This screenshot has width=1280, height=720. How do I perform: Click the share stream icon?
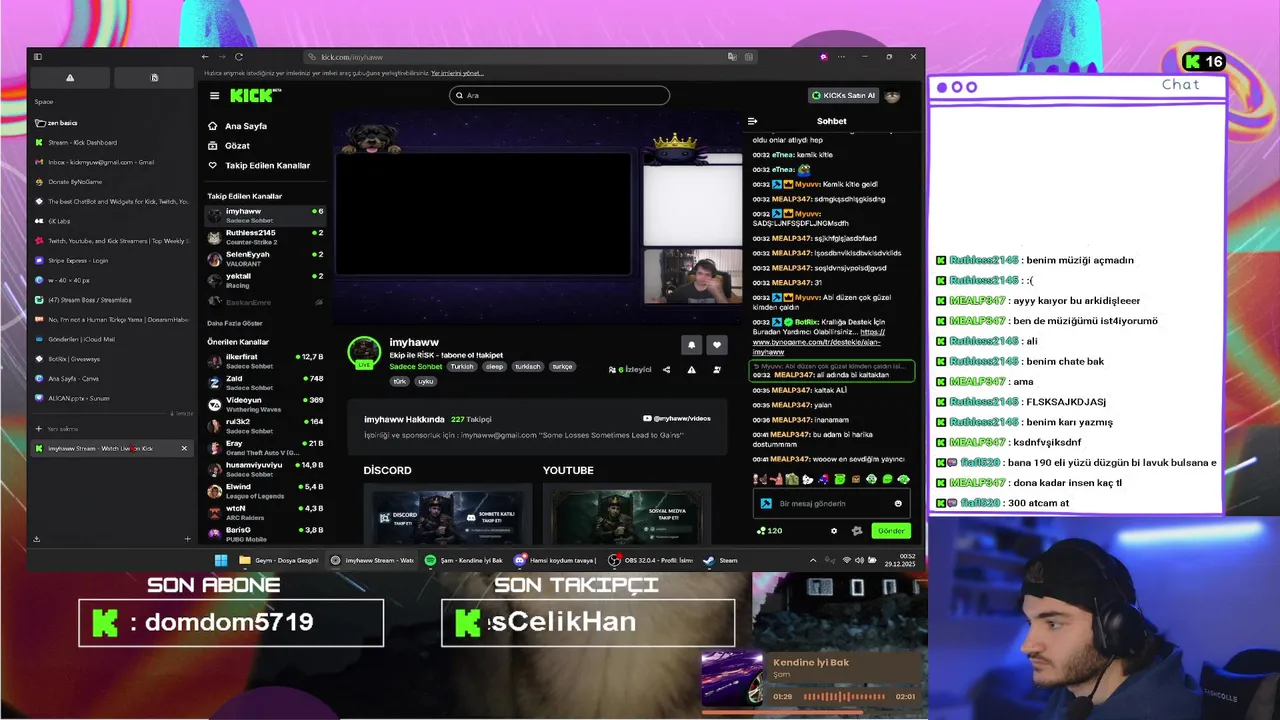point(666,370)
